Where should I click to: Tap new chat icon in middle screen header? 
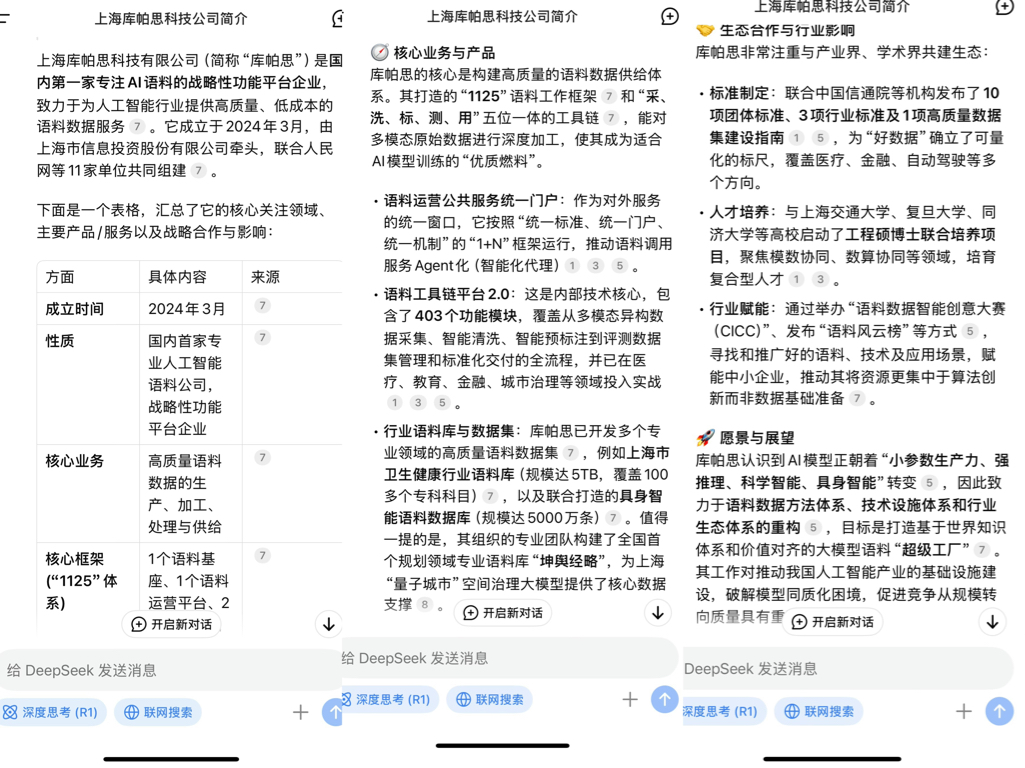tap(669, 16)
